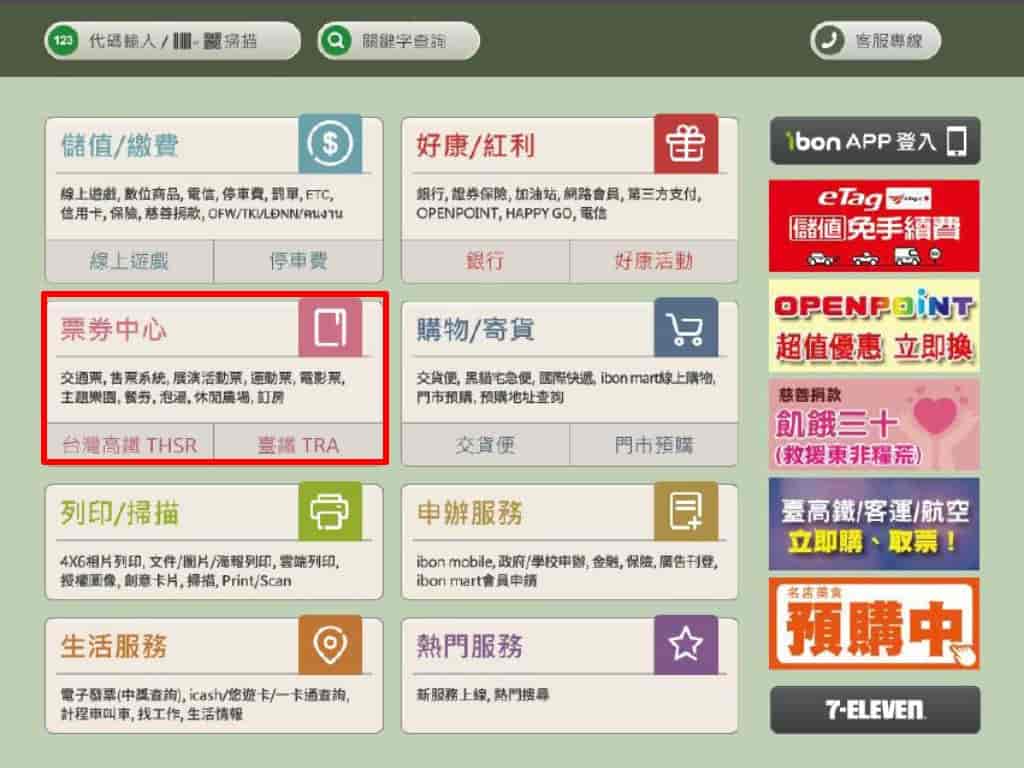Tap the star 熱門服務 icon
This screenshot has width=1024, height=768.
[686, 644]
